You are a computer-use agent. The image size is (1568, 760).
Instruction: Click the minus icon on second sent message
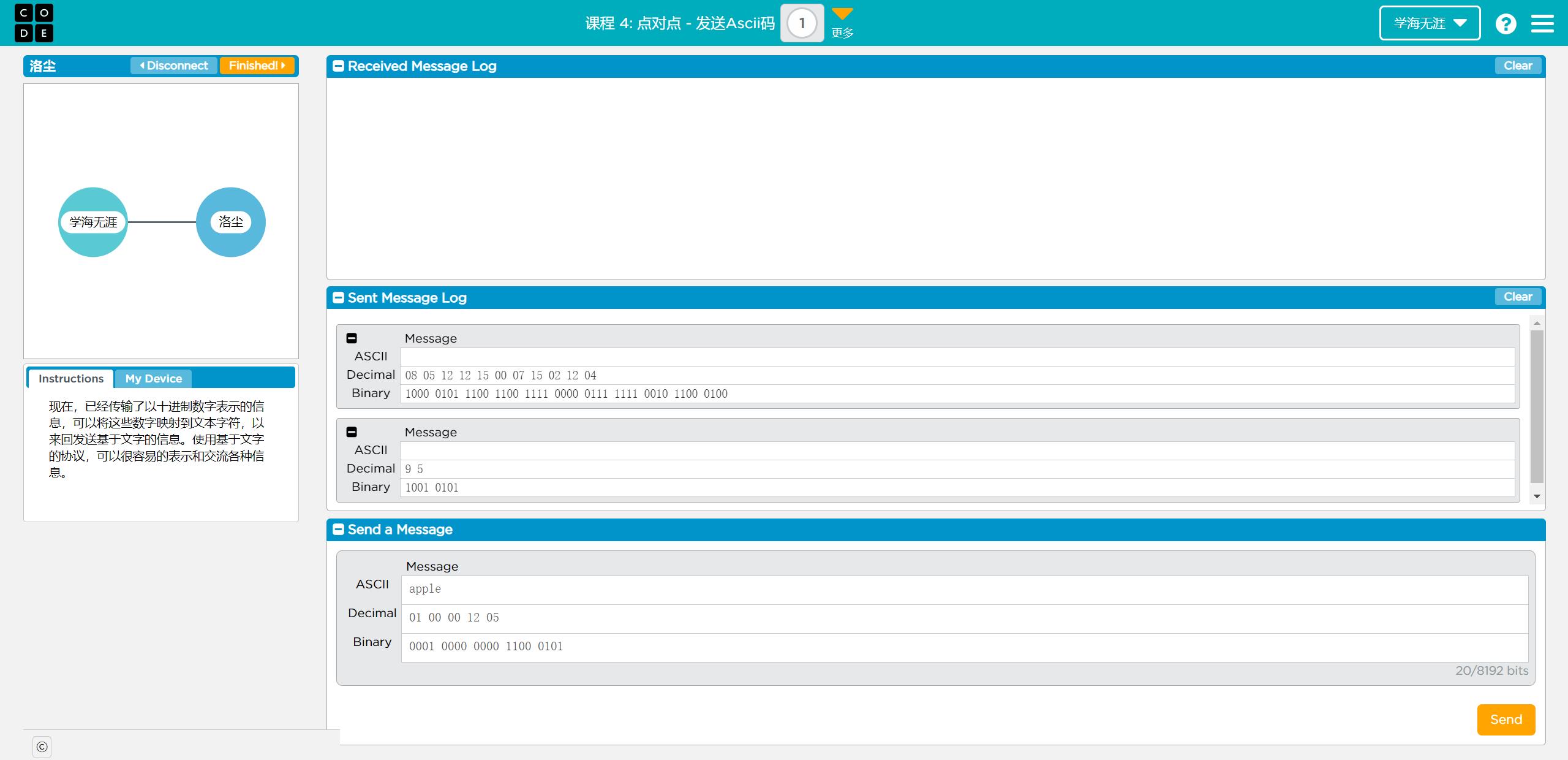coord(353,432)
